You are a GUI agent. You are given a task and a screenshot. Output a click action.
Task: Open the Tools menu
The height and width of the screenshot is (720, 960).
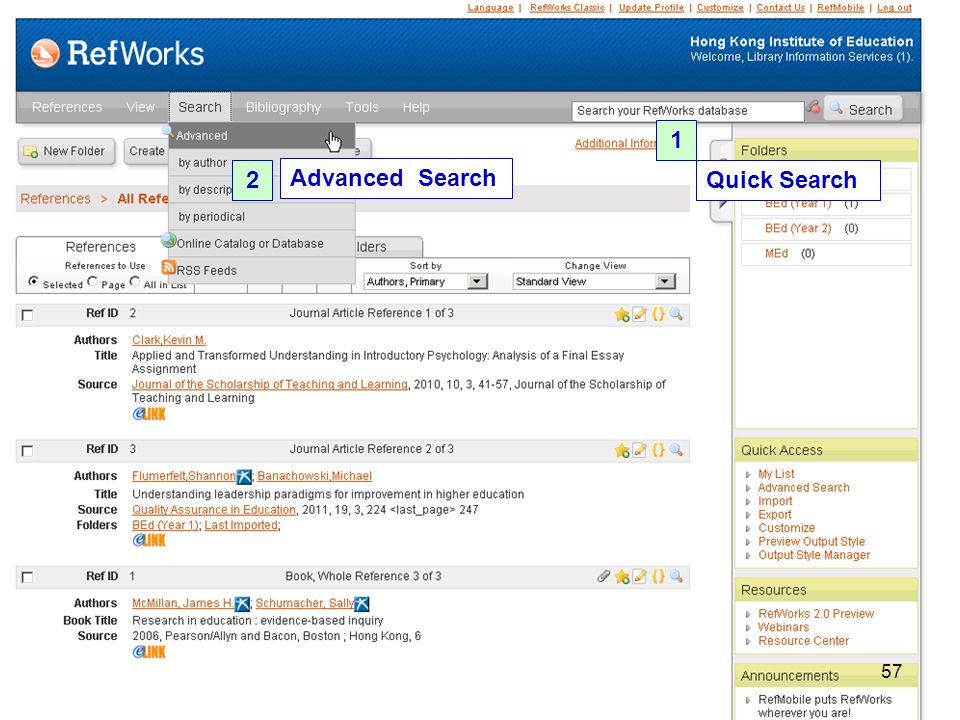(x=362, y=107)
